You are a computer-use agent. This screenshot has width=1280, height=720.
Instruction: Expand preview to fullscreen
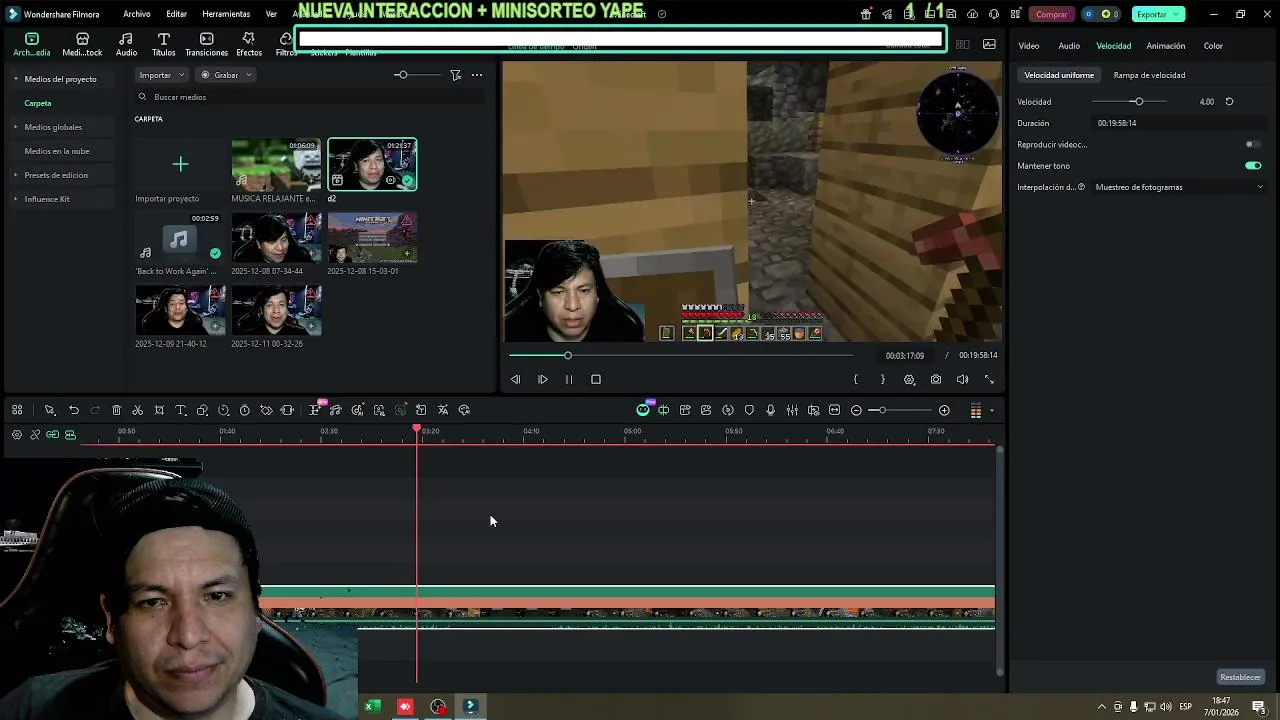point(989,380)
